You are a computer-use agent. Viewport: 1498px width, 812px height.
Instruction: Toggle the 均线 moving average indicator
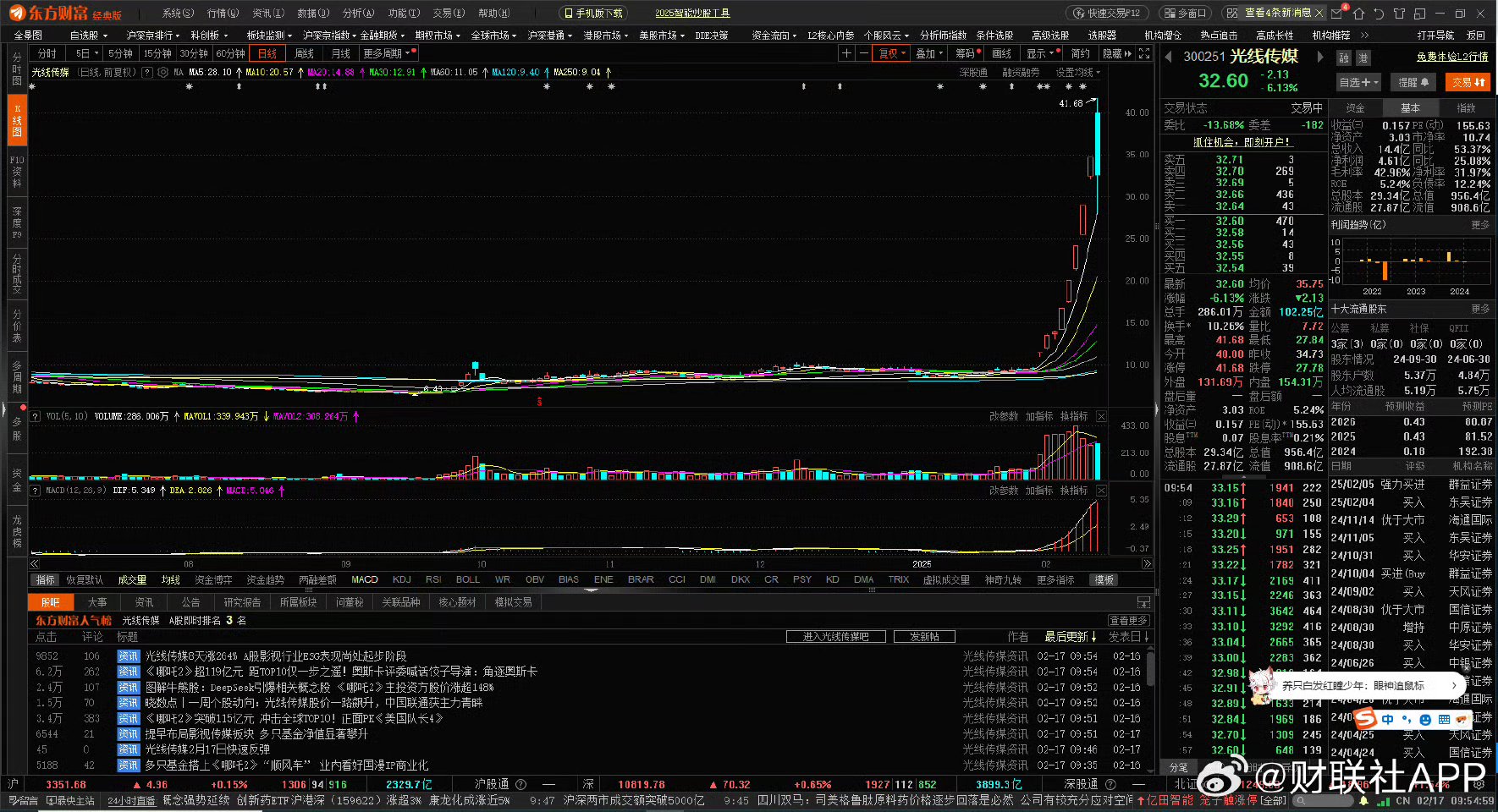point(171,580)
